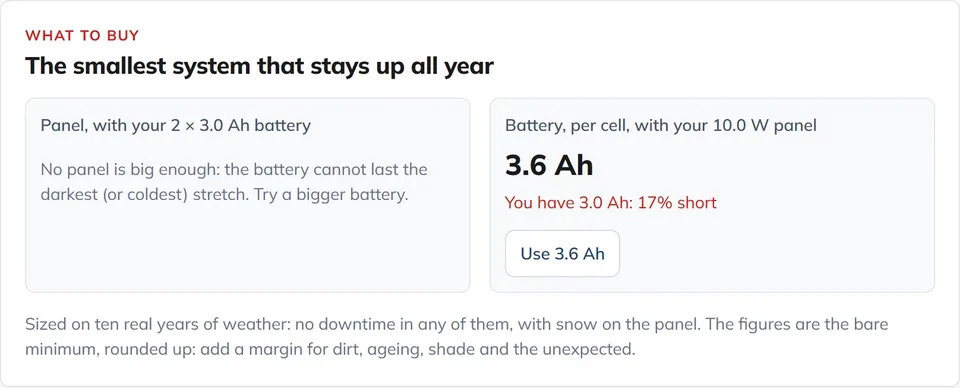Click the "Panel, with your 2 × 3.0 Ah battery" title

[x=176, y=125]
